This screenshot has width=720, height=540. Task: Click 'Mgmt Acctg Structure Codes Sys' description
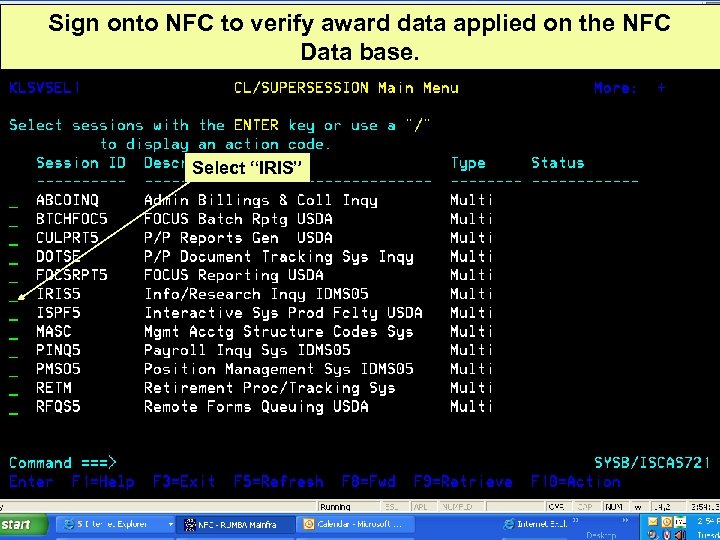279,332
